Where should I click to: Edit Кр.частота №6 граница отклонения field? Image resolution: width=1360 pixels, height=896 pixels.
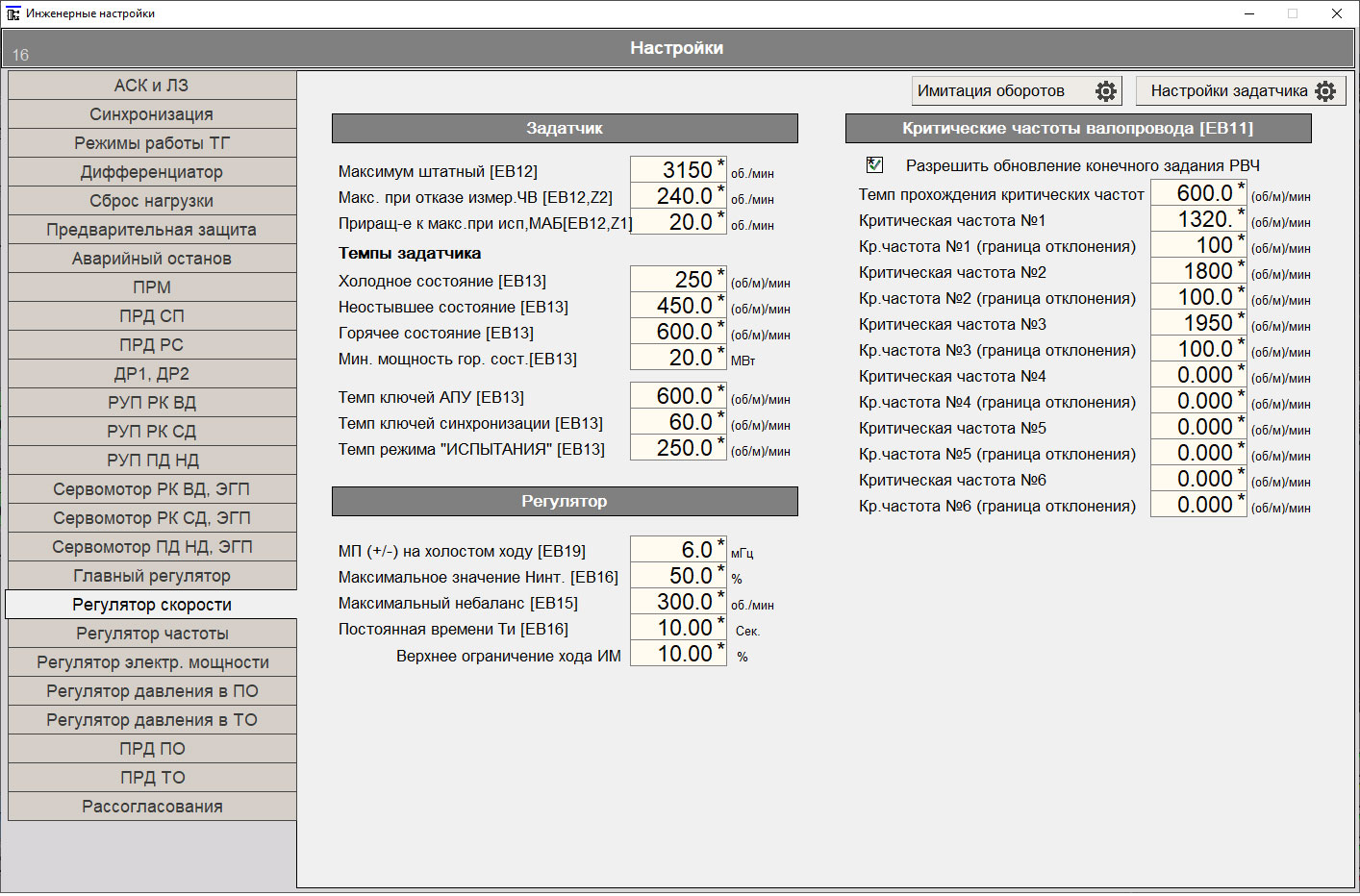(1198, 505)
